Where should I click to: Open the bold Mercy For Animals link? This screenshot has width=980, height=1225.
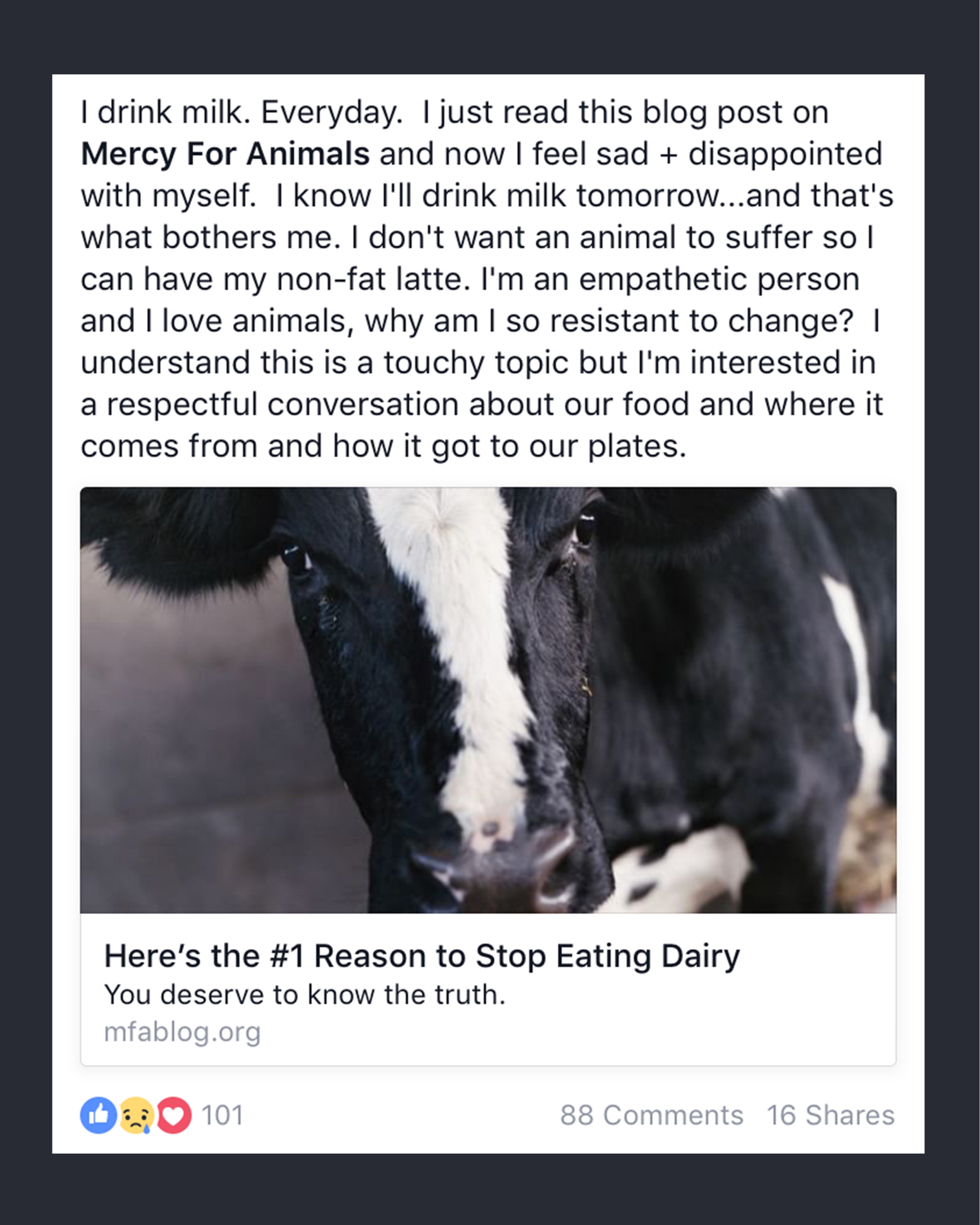pyautogui.click(x=225, y=154)
